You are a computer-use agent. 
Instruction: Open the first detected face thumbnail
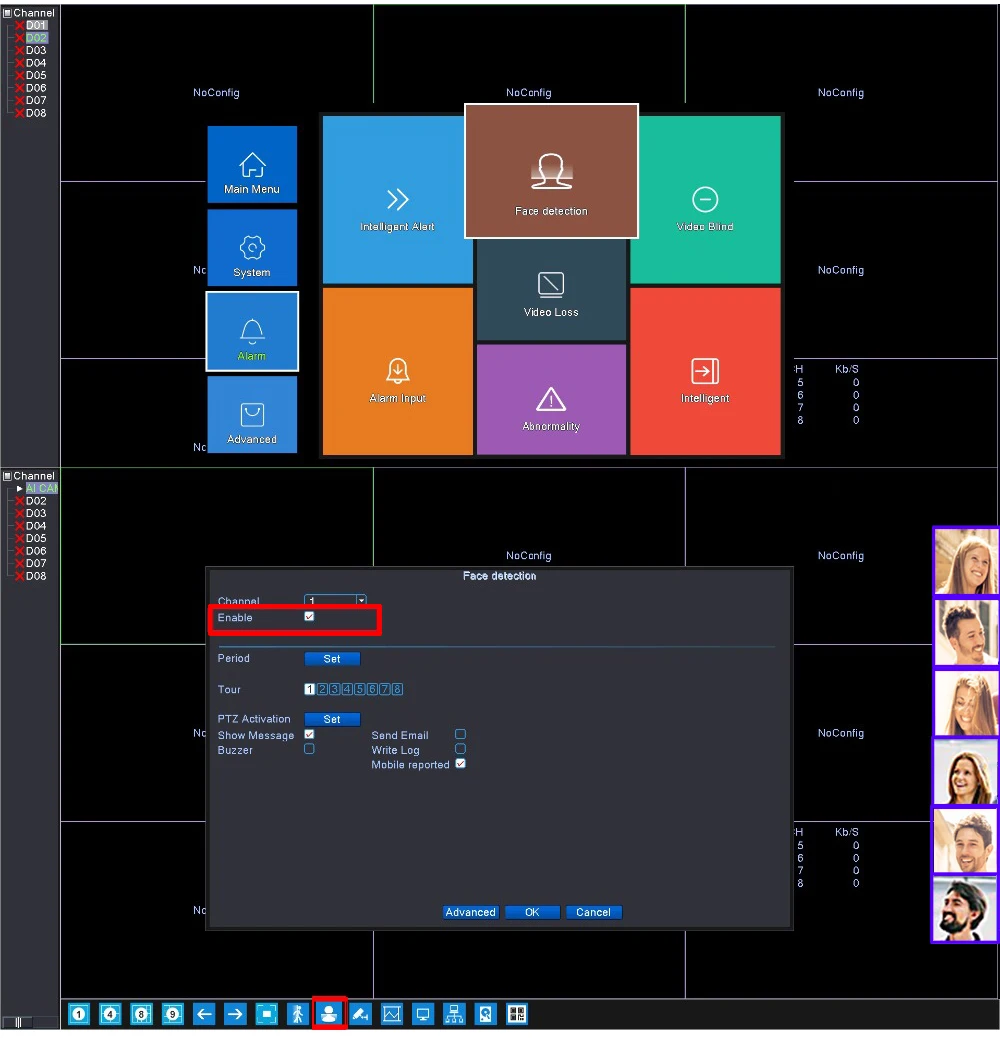coord(966,561)
